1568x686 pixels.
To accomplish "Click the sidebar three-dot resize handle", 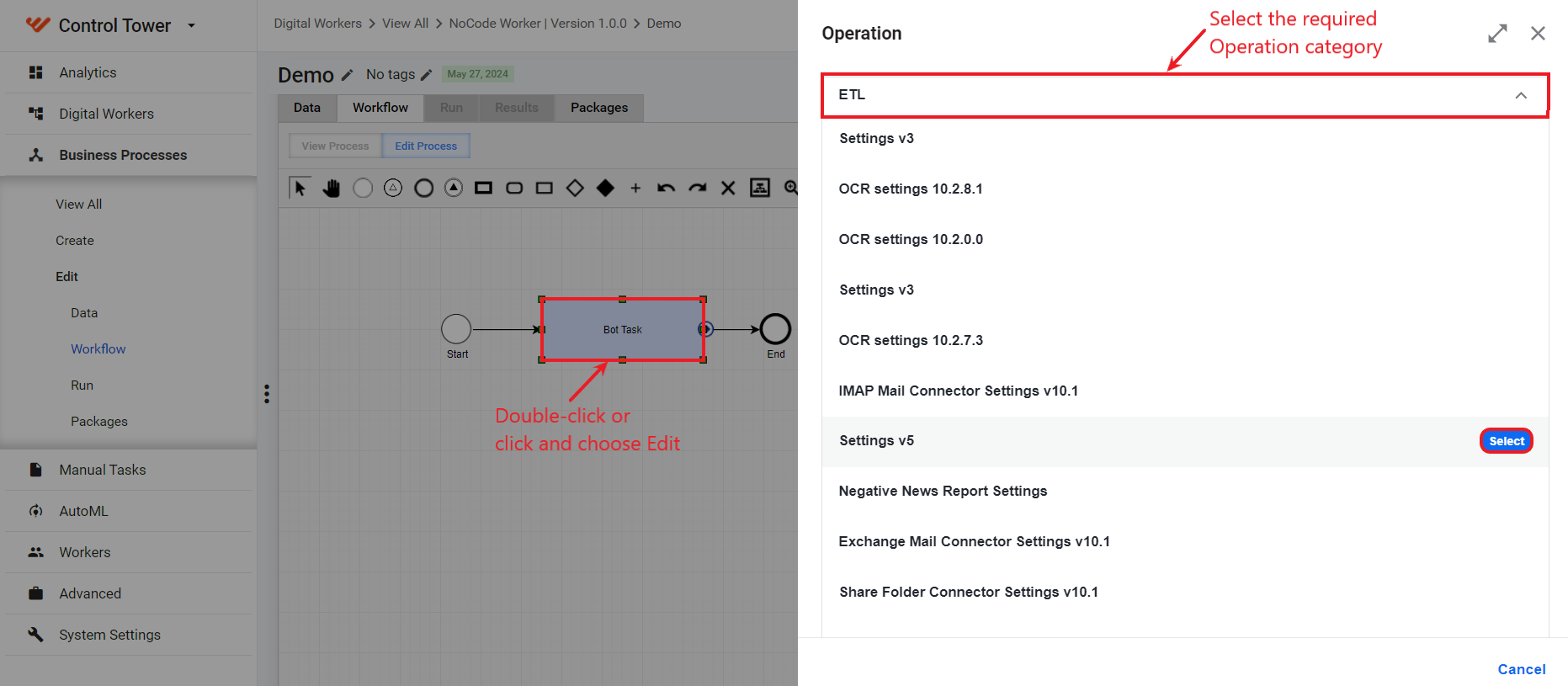I will tap(267, 394).
